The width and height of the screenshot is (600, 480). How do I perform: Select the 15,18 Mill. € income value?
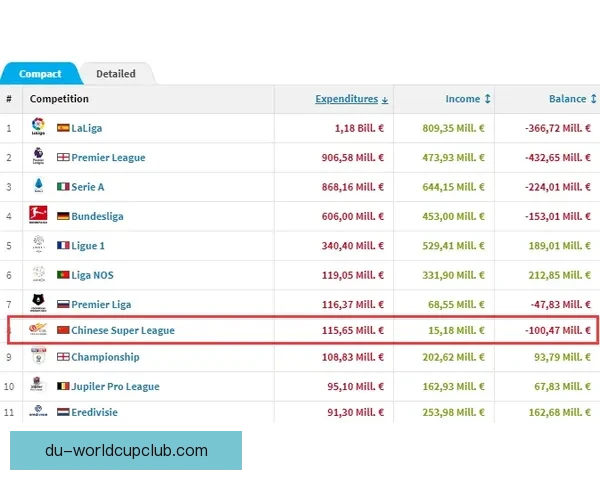(457, 330)
